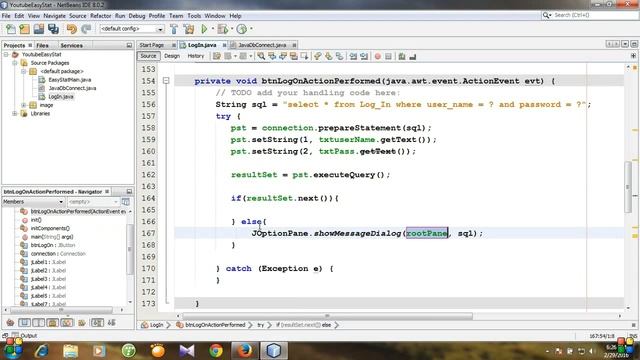Click the Comment icon in editor toolbar
The image size is (640, 360).
pyautogui.click(x=402, y=56)
